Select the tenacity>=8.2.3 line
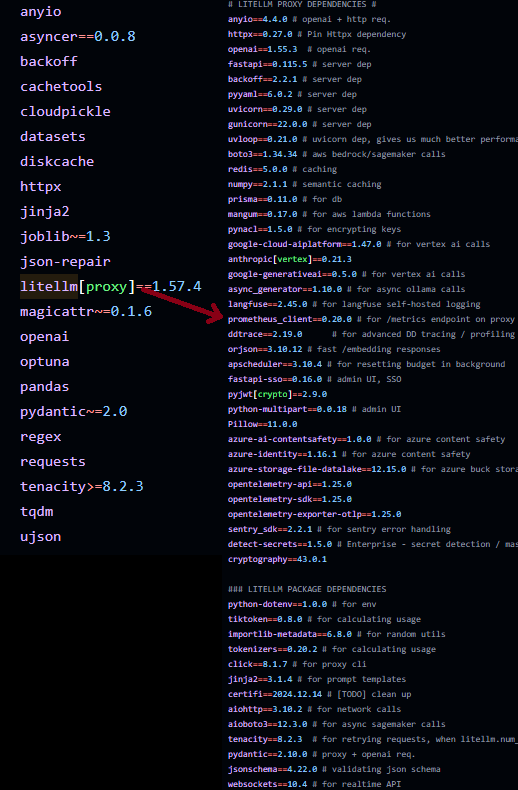518x790 pixels. click(x=82, y=487)
